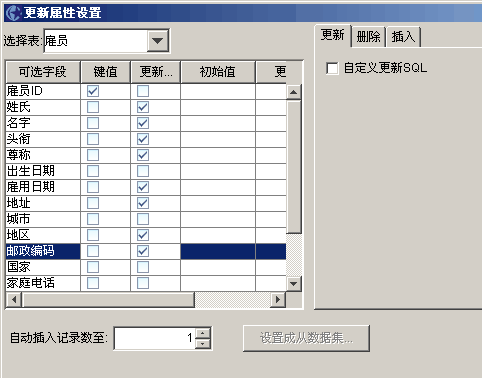The width and height of the screenshot is (482, 378).
Task: Click the dialog title bar application icon
Action: pos(13,13)
